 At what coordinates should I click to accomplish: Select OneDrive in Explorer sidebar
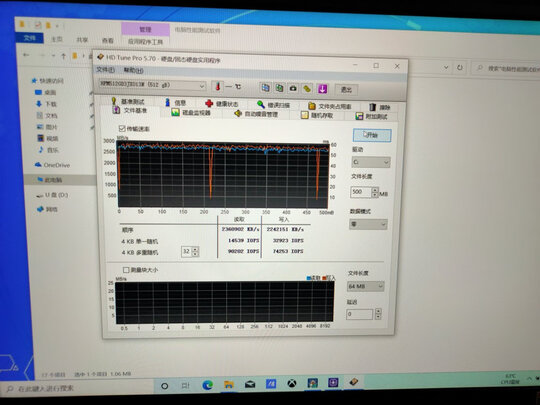point(52,165)
